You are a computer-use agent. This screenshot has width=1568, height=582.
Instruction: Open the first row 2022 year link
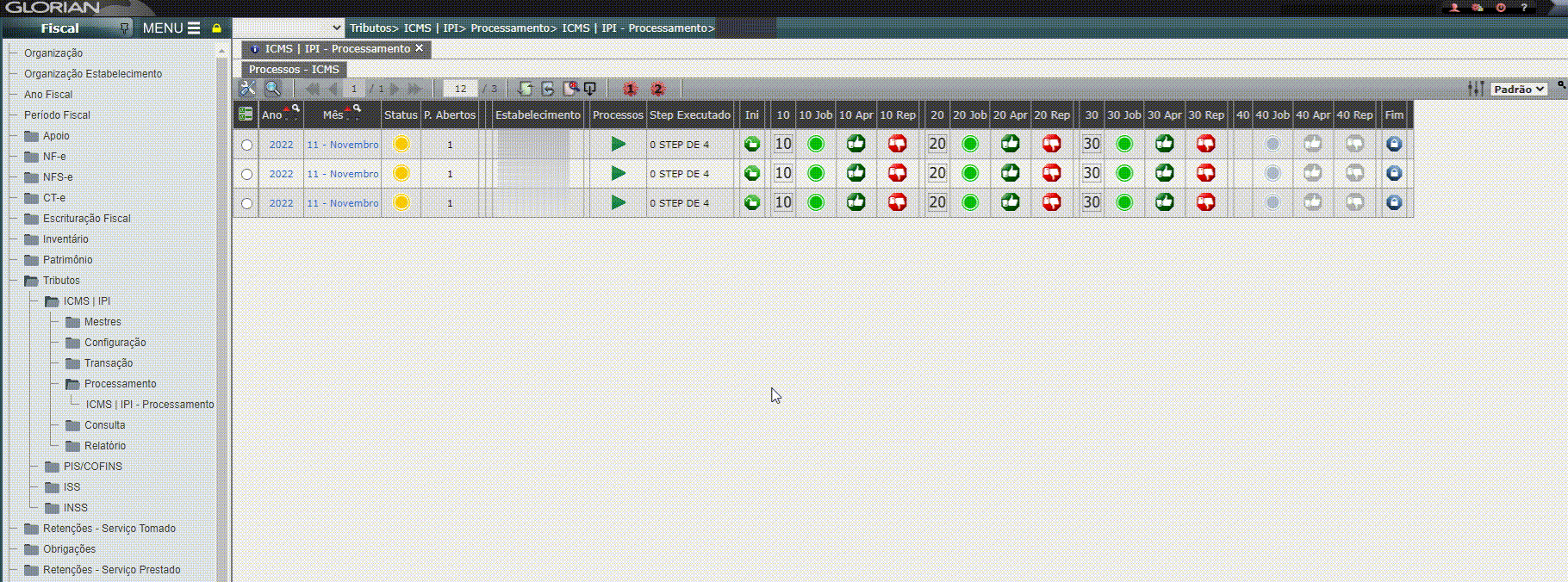point(281,145)
